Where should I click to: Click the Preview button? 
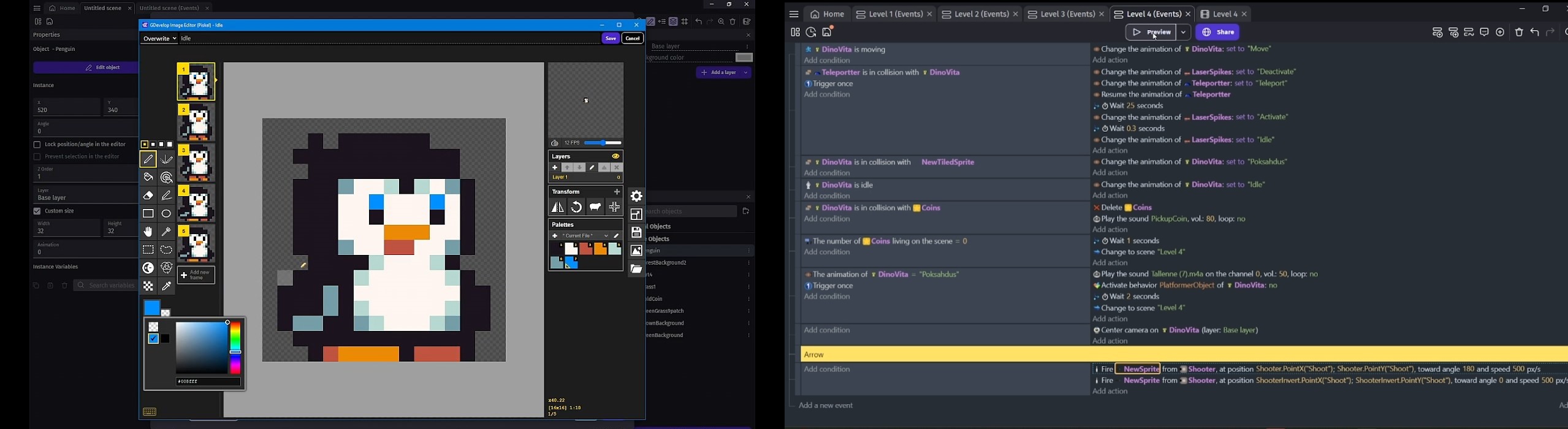point(1151,32)
